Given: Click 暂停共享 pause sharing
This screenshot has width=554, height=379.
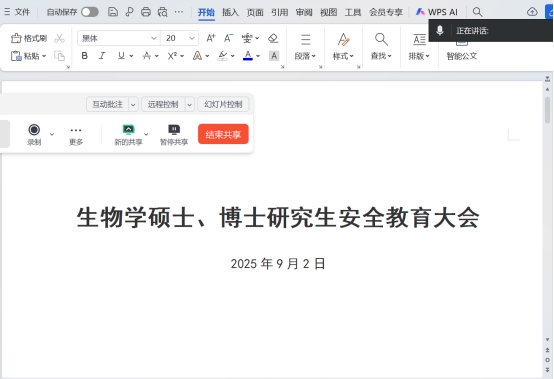Looking at the screenshot, I should coord(174,135).
